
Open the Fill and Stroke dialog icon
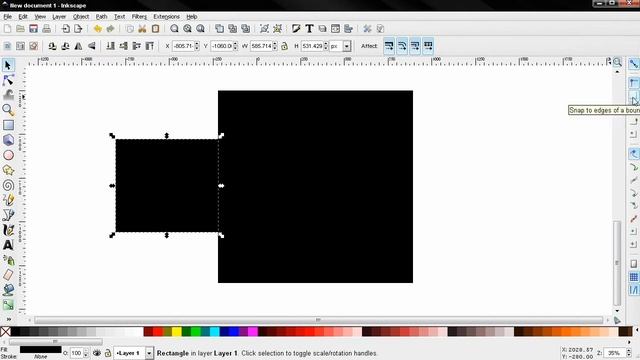296,29
